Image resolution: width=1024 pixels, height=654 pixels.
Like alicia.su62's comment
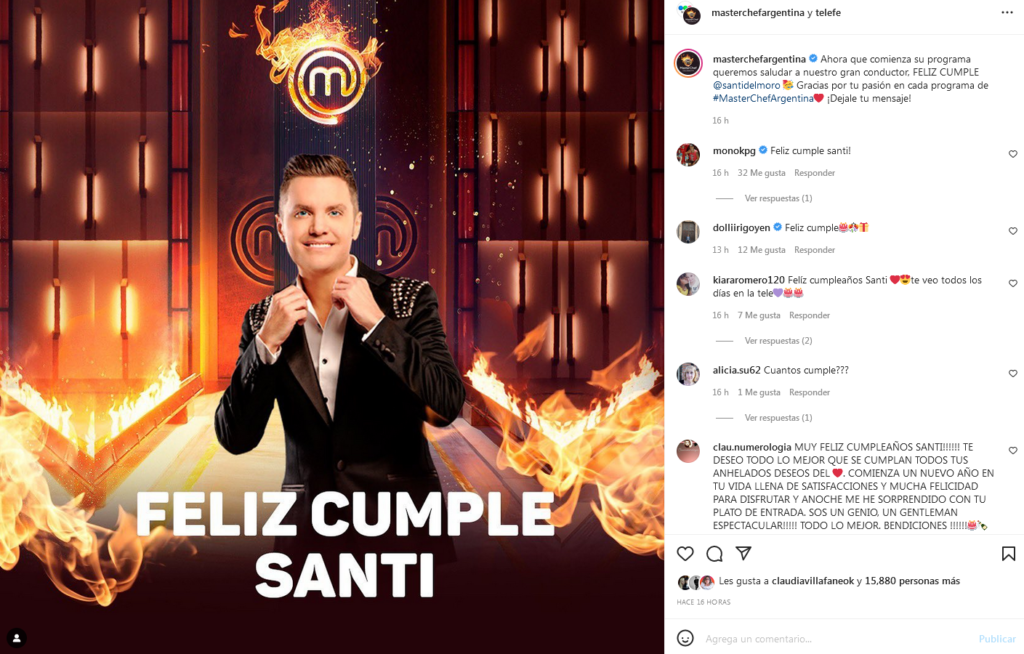tap(1013, 374)
